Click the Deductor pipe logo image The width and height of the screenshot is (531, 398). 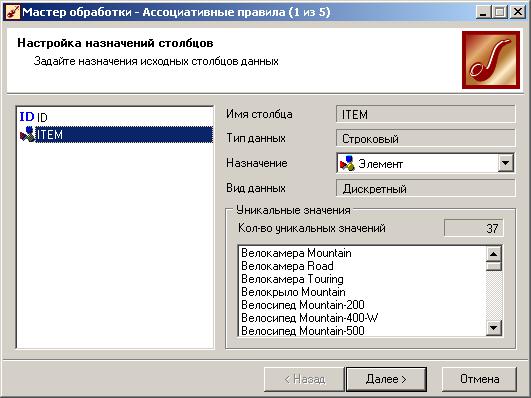pos(491,60)
